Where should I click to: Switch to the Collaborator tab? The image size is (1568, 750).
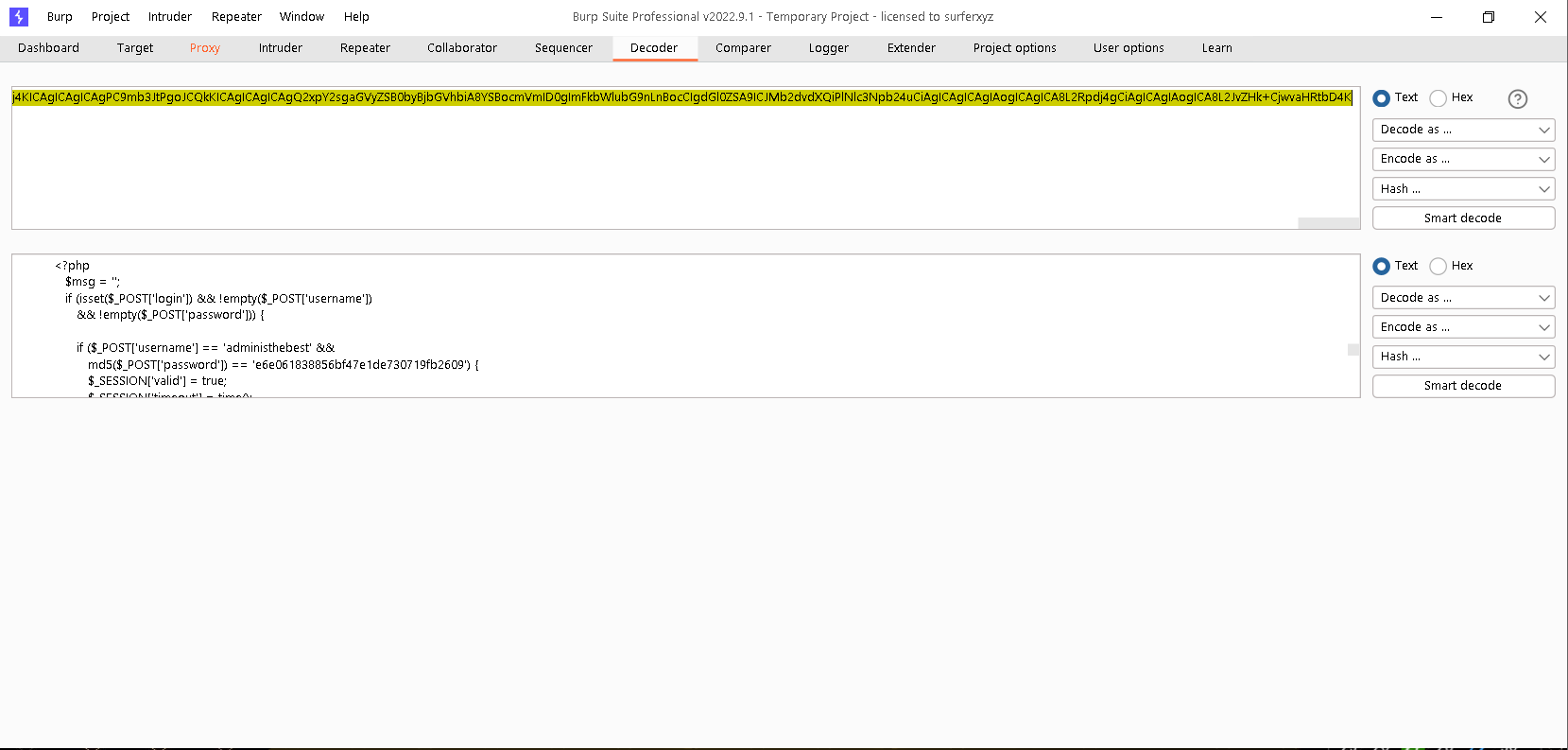click(462, 48)
